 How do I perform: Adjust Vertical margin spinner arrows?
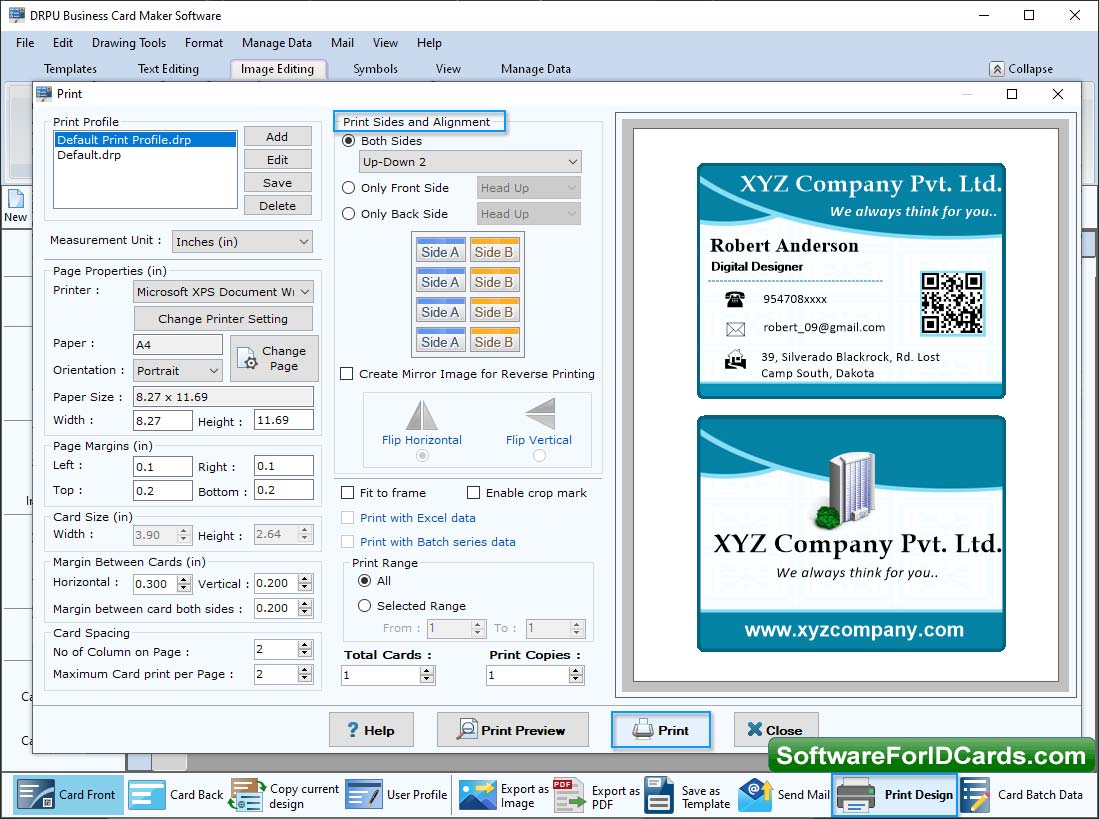(305, 583)
